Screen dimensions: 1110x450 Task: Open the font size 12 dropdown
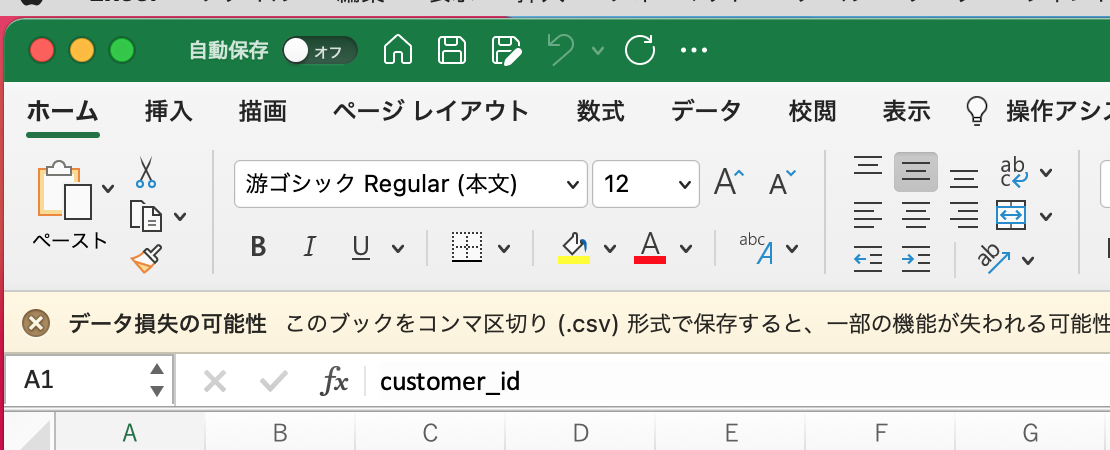coord(684,185)
